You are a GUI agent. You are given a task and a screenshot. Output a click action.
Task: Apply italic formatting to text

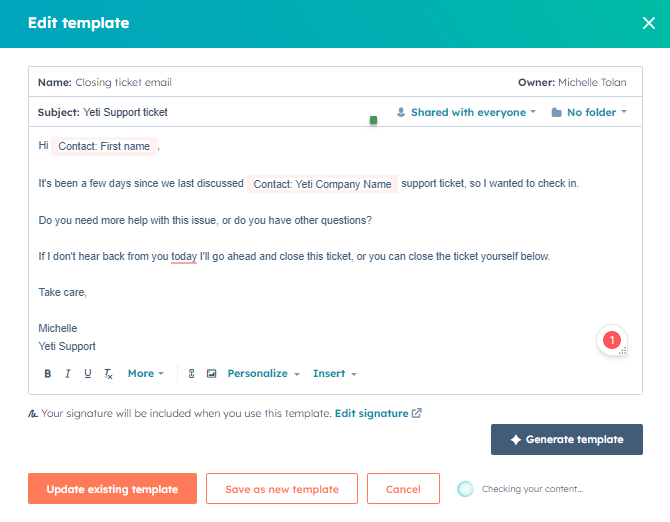pos(67,374)
